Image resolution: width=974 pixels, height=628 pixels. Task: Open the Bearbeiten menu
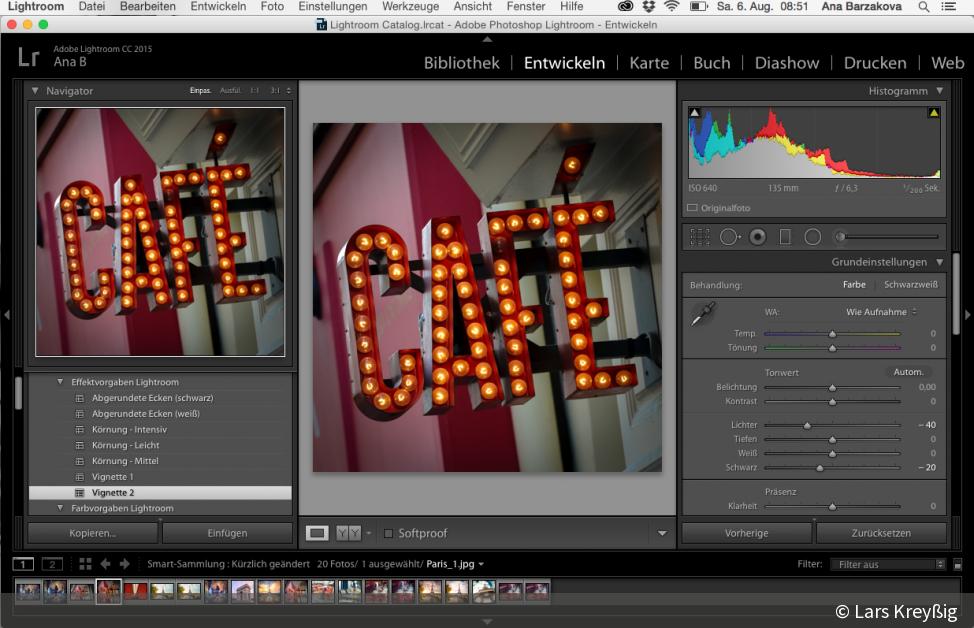(x=147, y=6)
